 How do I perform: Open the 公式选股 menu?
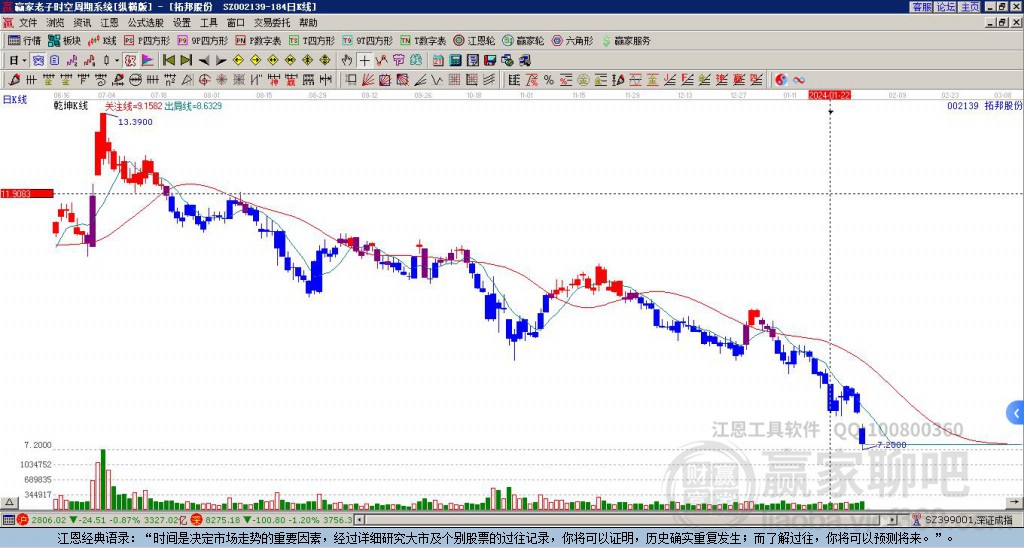point(145,23)
